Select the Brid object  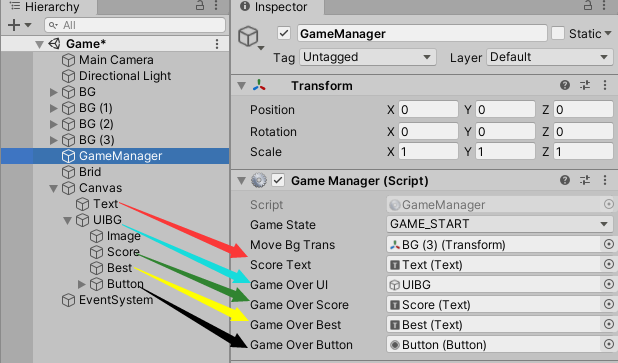pos(90,172)
